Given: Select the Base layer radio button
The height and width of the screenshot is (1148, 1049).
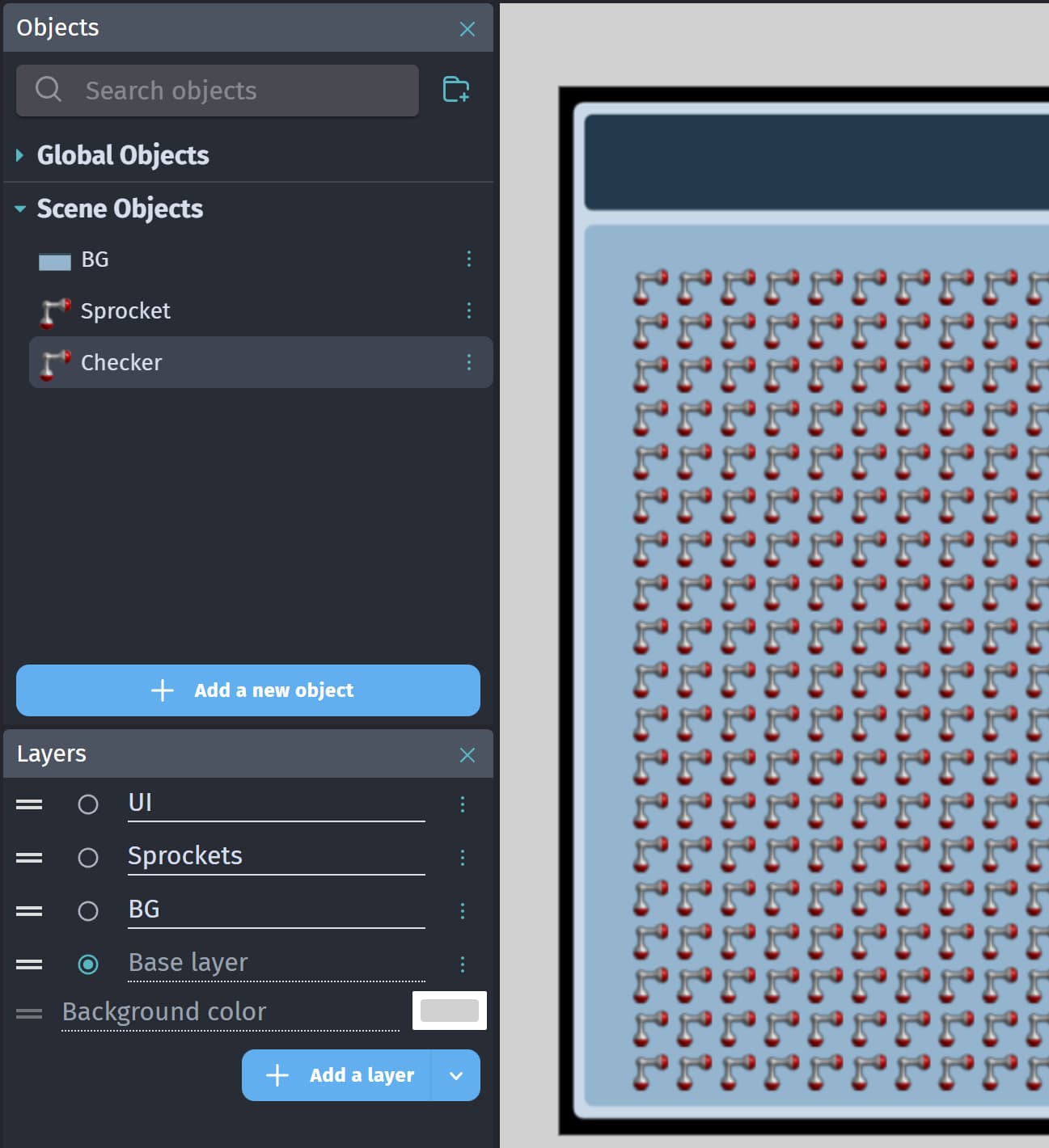Looking at the screenshot, I should 88,964.
